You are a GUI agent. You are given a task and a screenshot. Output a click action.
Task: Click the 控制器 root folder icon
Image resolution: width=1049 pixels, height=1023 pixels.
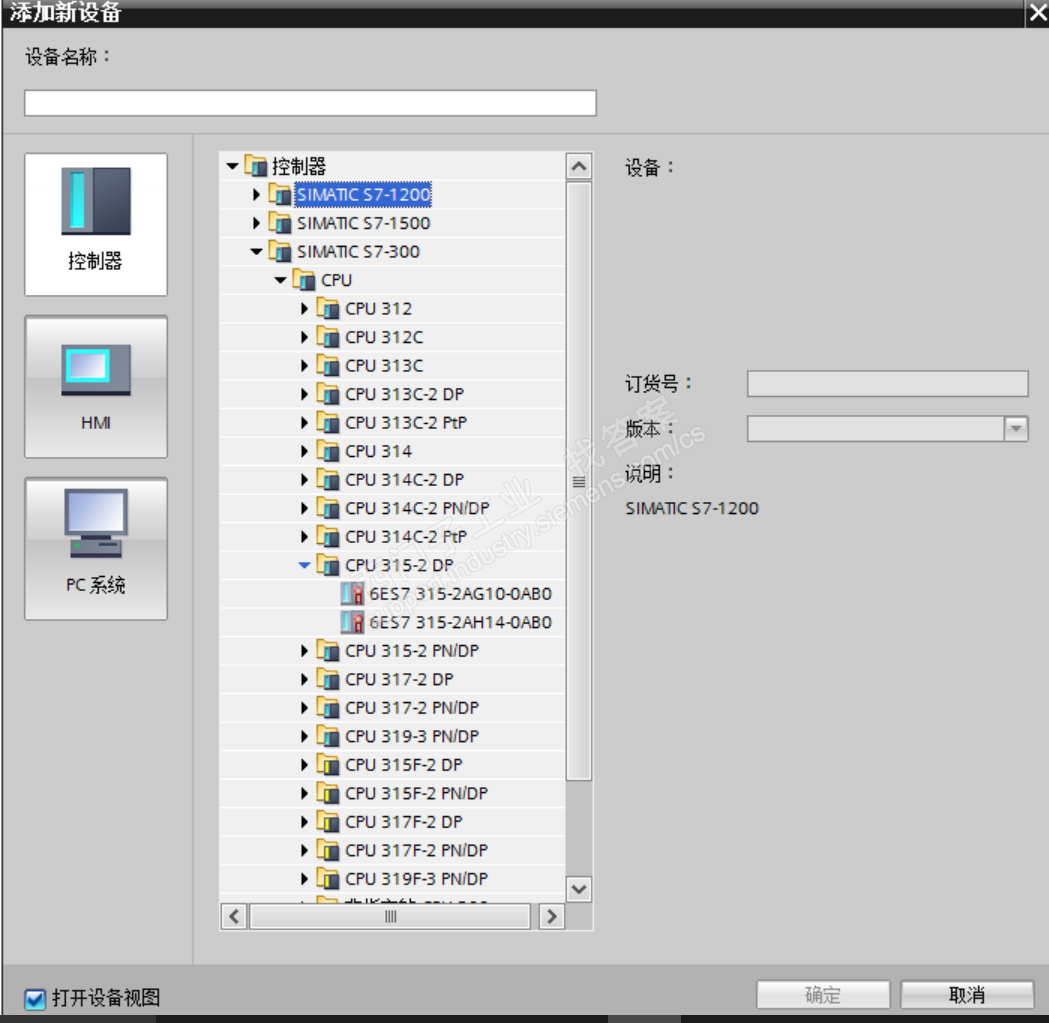coord(256,165)
